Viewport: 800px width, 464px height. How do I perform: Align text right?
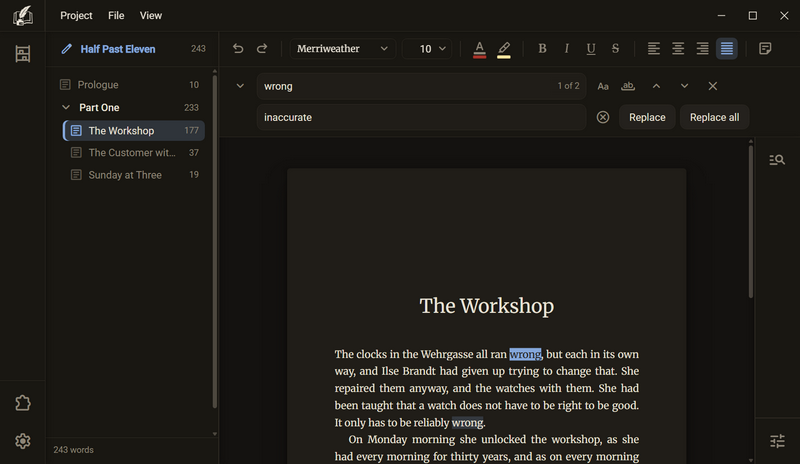click(703, 48)
